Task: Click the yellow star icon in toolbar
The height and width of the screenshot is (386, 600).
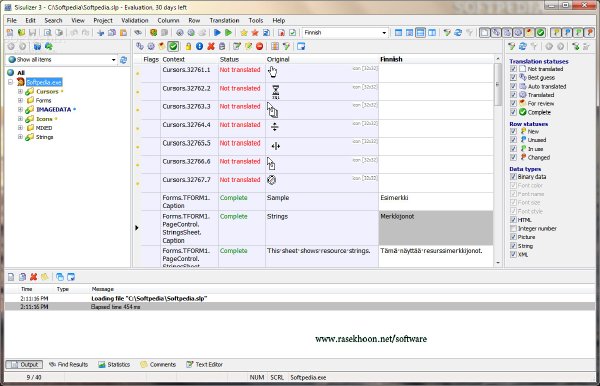Action: [244, 33]
